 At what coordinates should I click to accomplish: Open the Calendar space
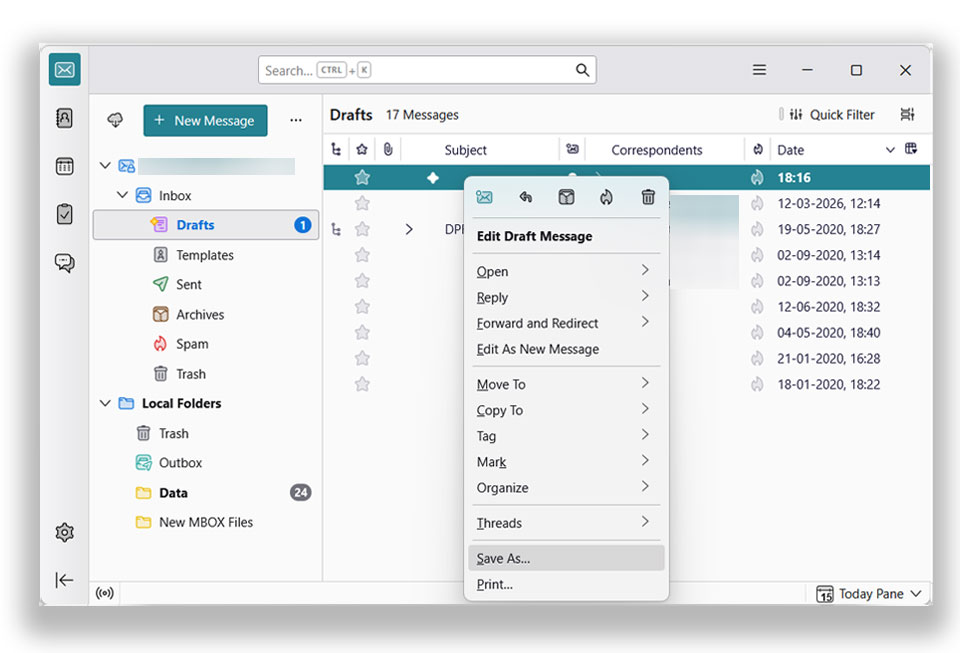point(64,166)
